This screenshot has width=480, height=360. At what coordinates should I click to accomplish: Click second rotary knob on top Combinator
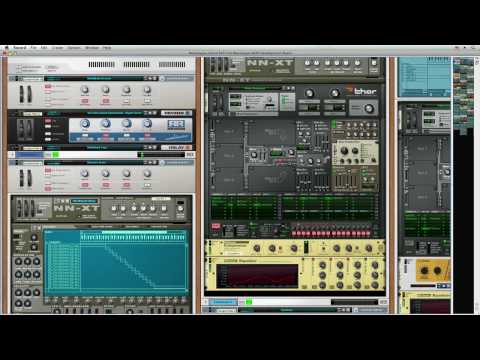106,90
